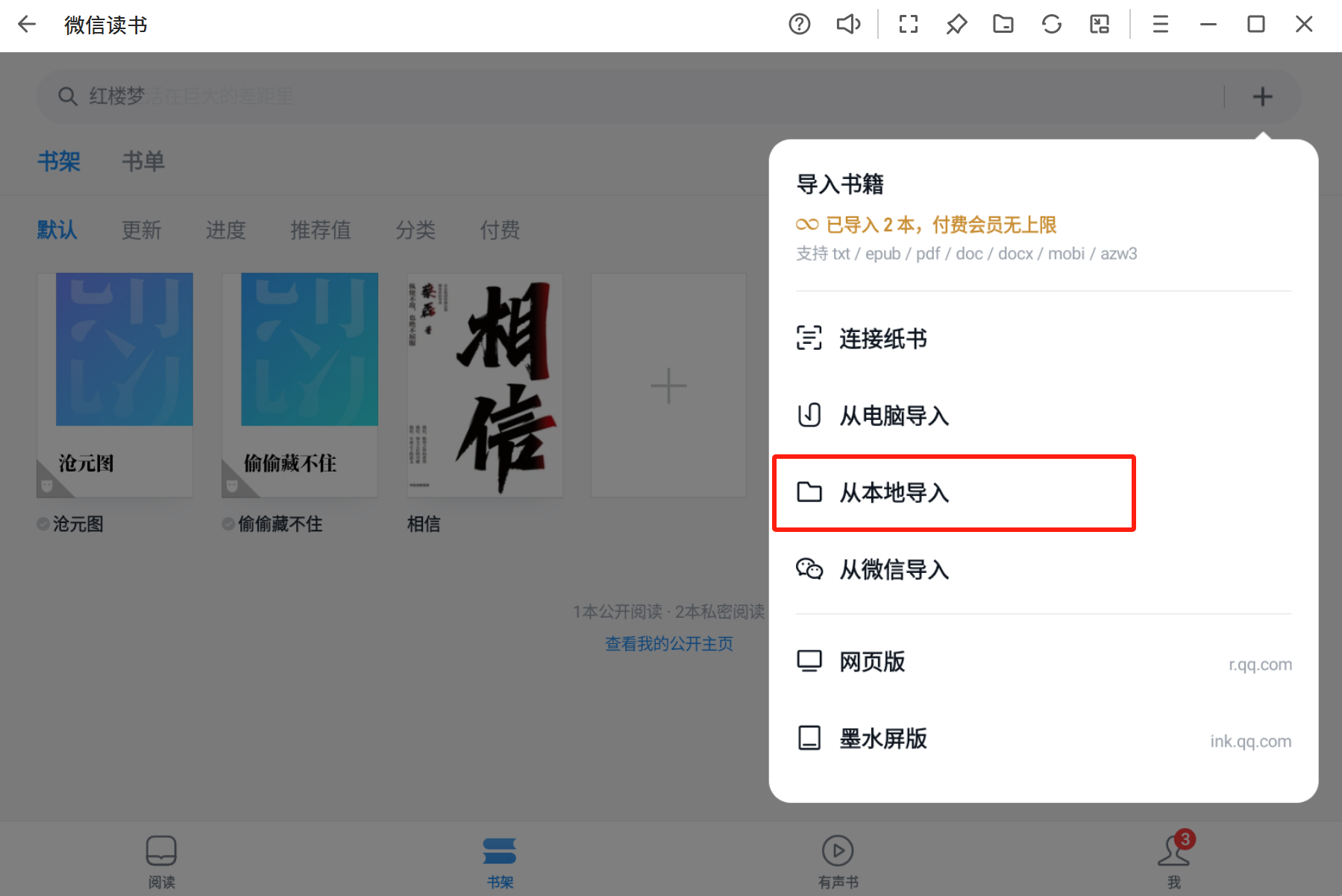1342x896 pixels.
Task: Switch to the 书架 tab
Action: tap(59, 161)
